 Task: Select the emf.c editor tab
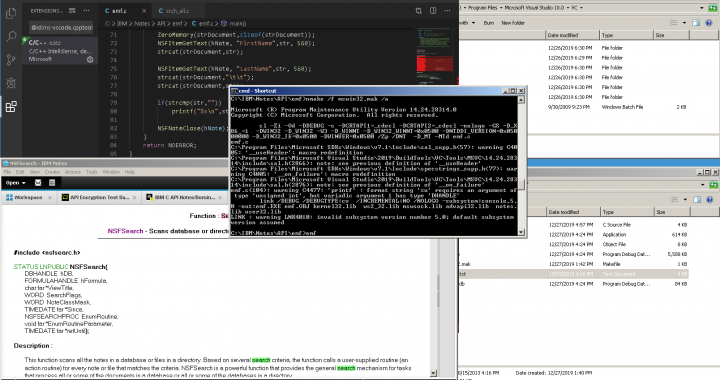pos(119,11)
